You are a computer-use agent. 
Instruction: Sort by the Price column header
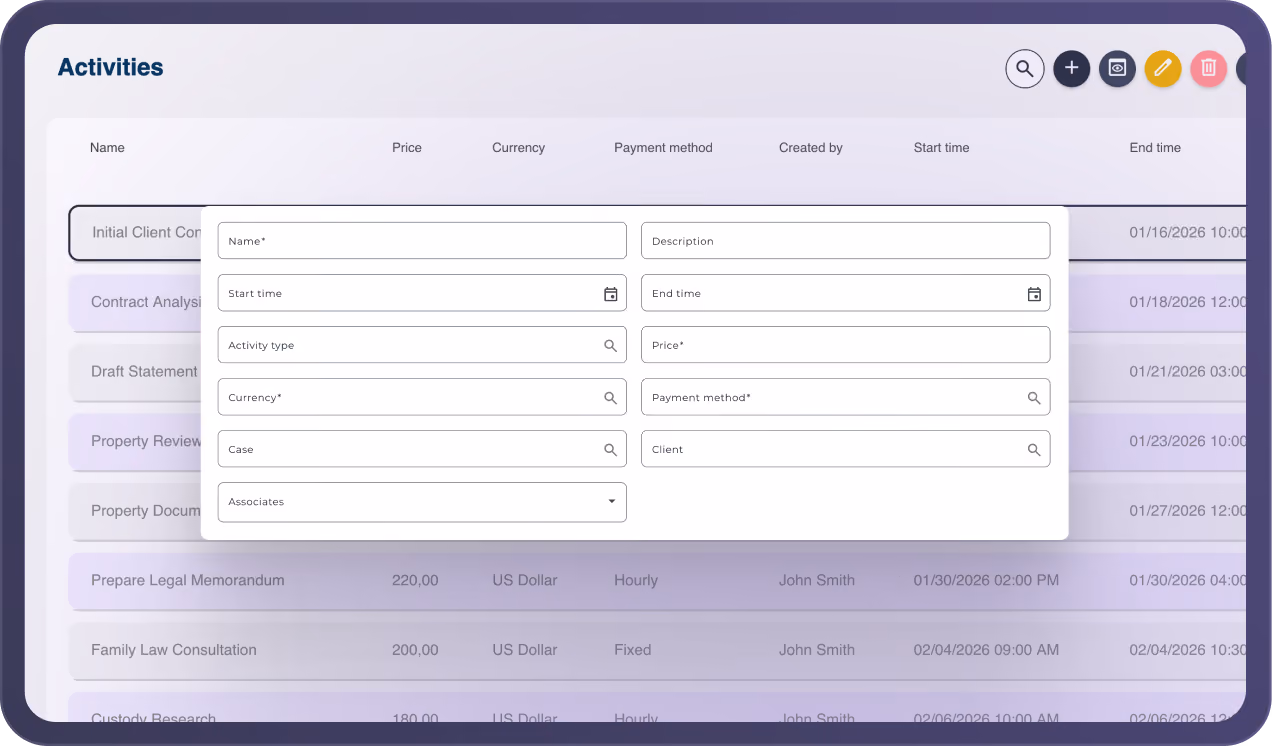pos(407,148)
